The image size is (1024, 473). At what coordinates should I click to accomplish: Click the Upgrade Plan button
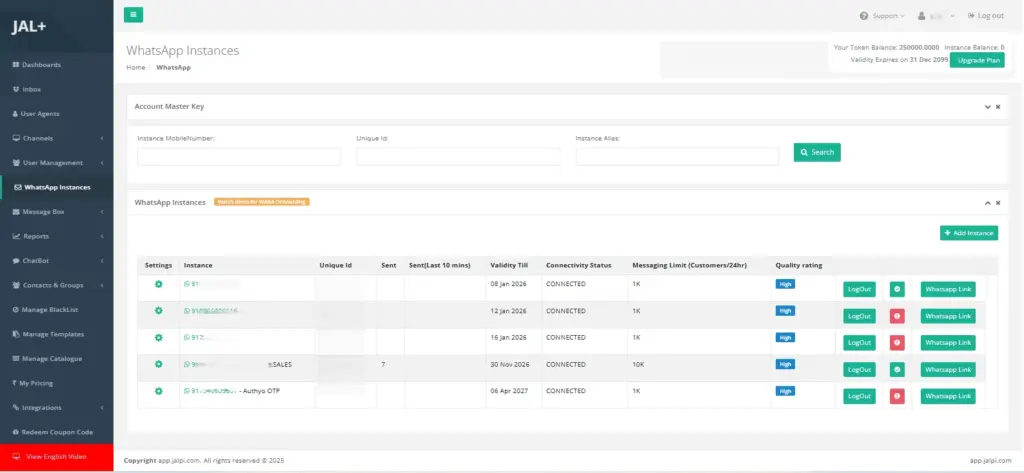[x=976, y=60]
